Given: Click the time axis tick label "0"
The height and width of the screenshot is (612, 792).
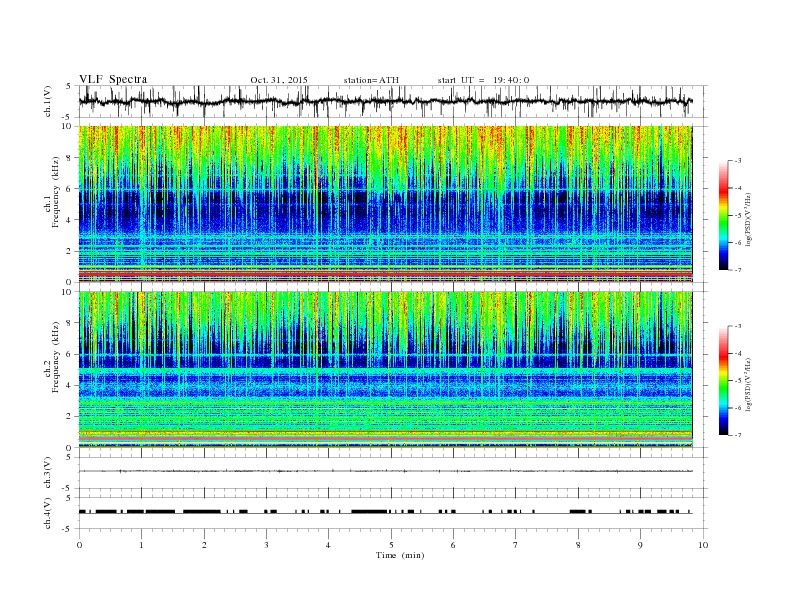Looking at the screenshot, I should tap(79, 545).
